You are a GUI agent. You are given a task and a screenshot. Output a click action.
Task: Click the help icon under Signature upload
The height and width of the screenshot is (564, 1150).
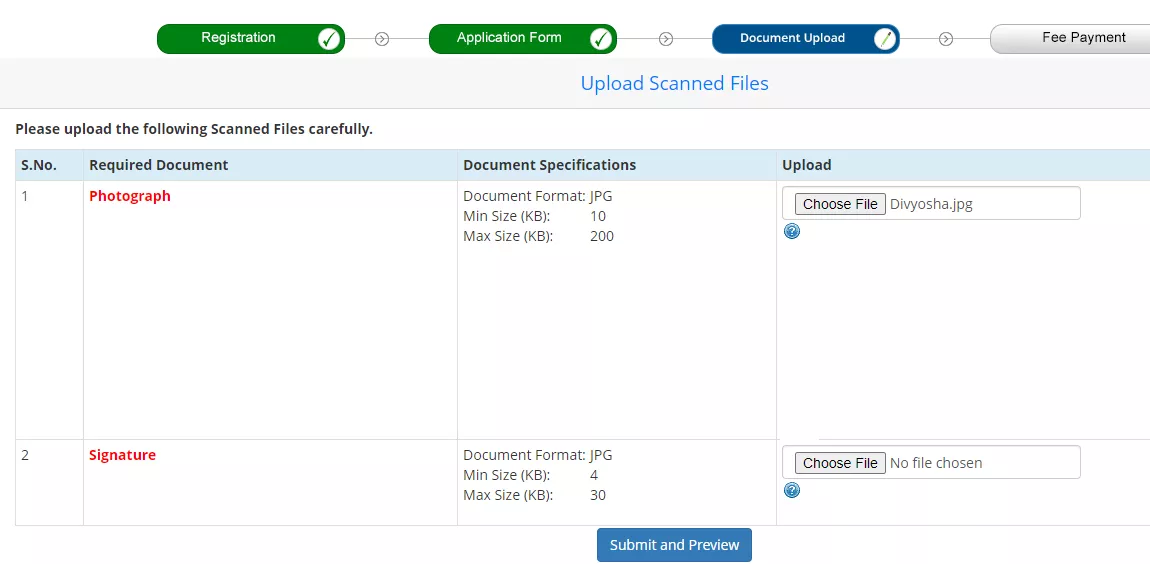click(x=792, y=490)
